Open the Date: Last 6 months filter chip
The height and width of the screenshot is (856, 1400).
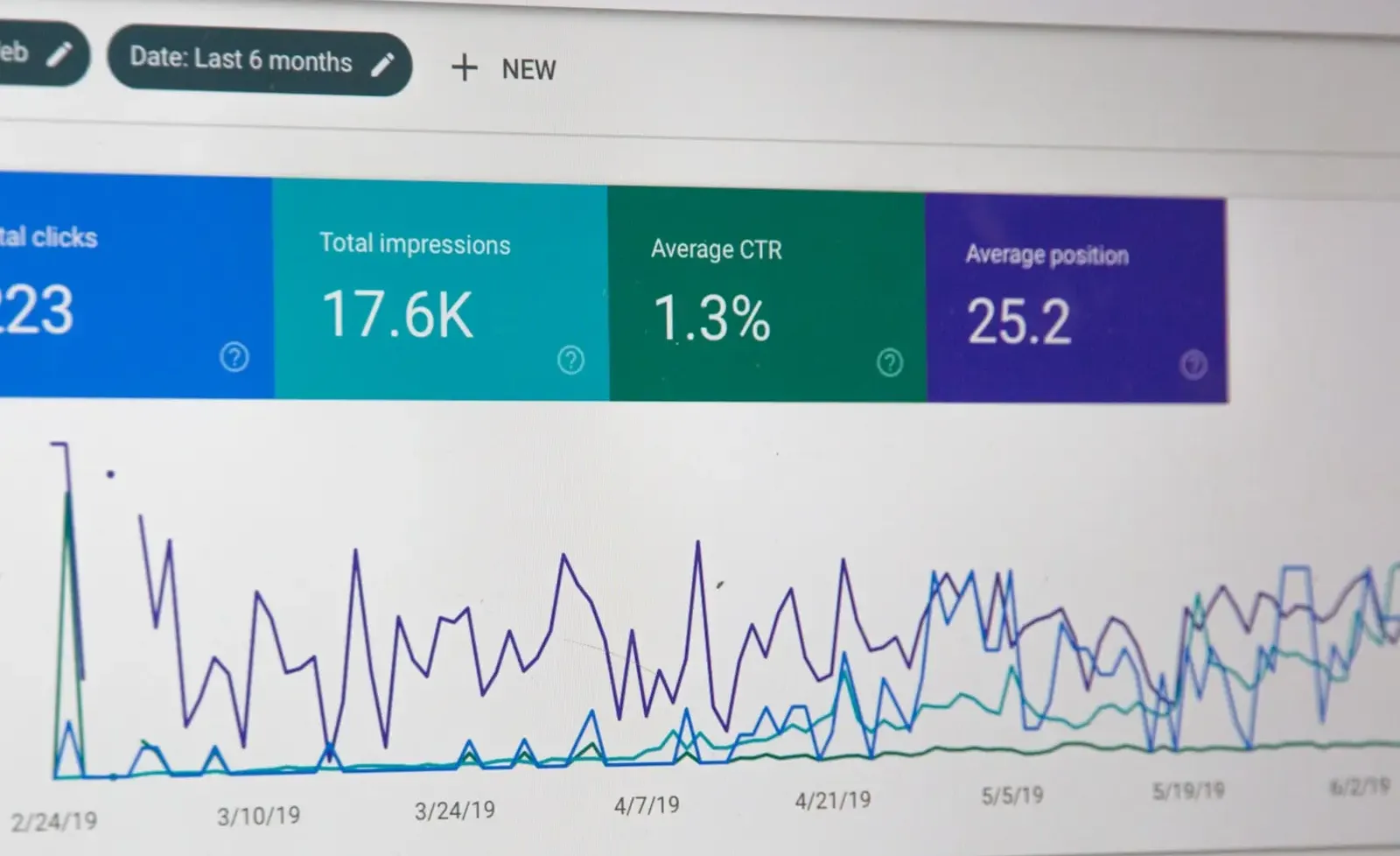[260, 62]
